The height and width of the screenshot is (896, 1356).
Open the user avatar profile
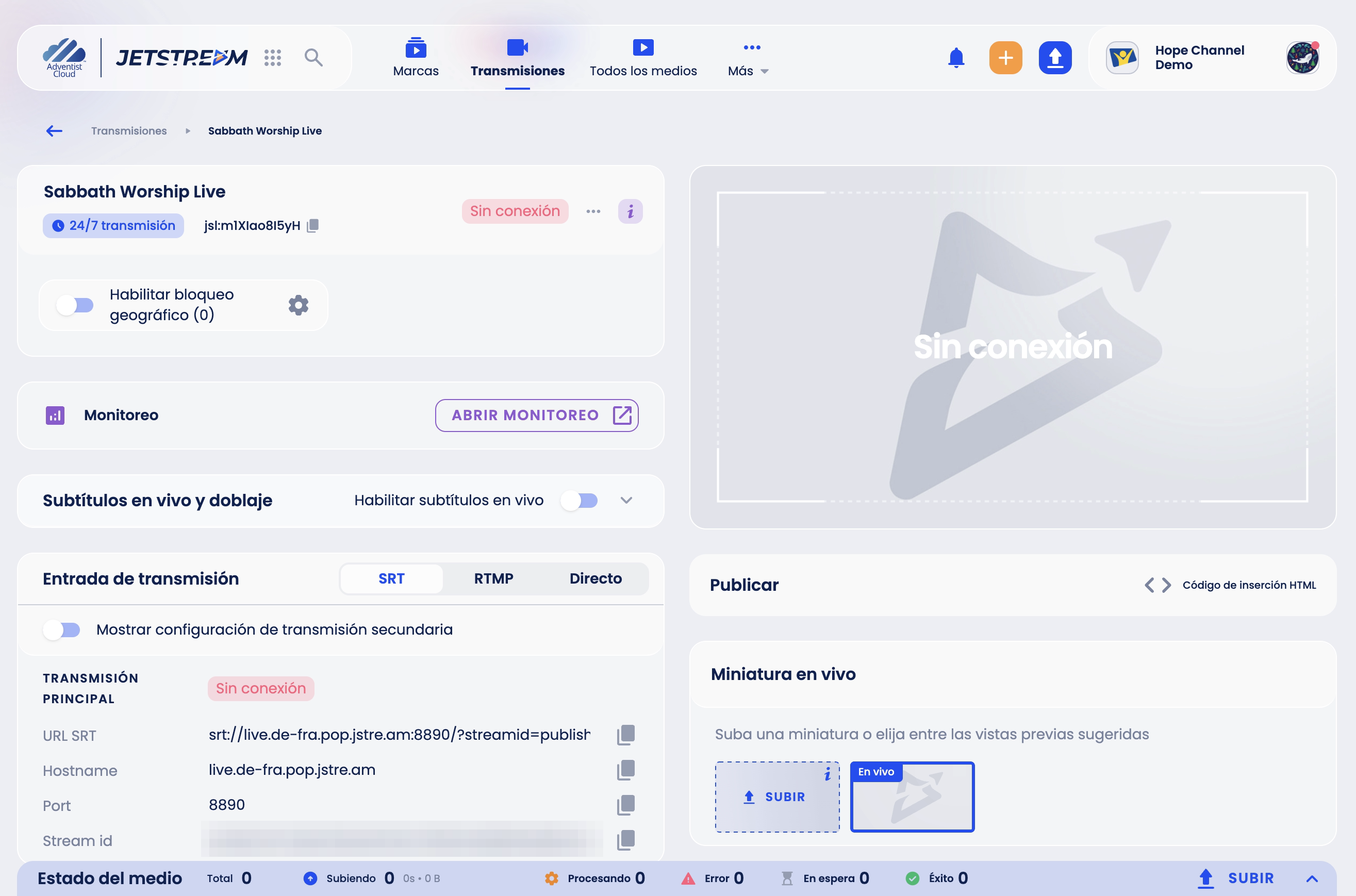1302,58
